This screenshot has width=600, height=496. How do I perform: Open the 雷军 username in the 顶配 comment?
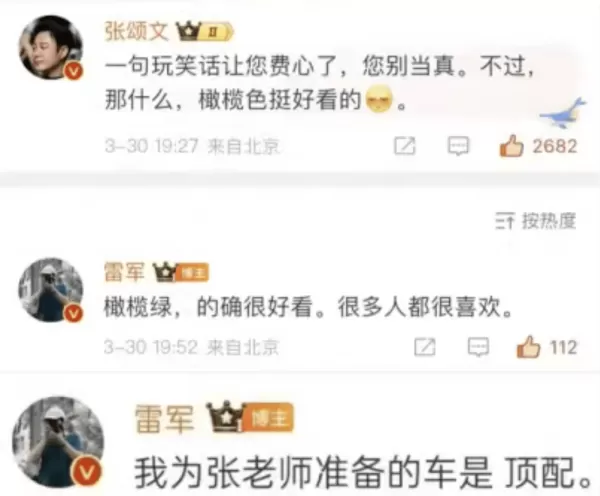(x=165, y=418)
